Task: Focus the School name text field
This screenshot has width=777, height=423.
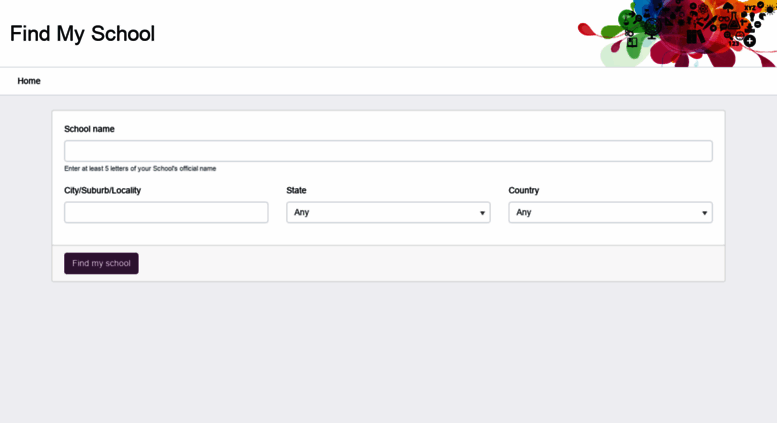Action: pos(388,151)
